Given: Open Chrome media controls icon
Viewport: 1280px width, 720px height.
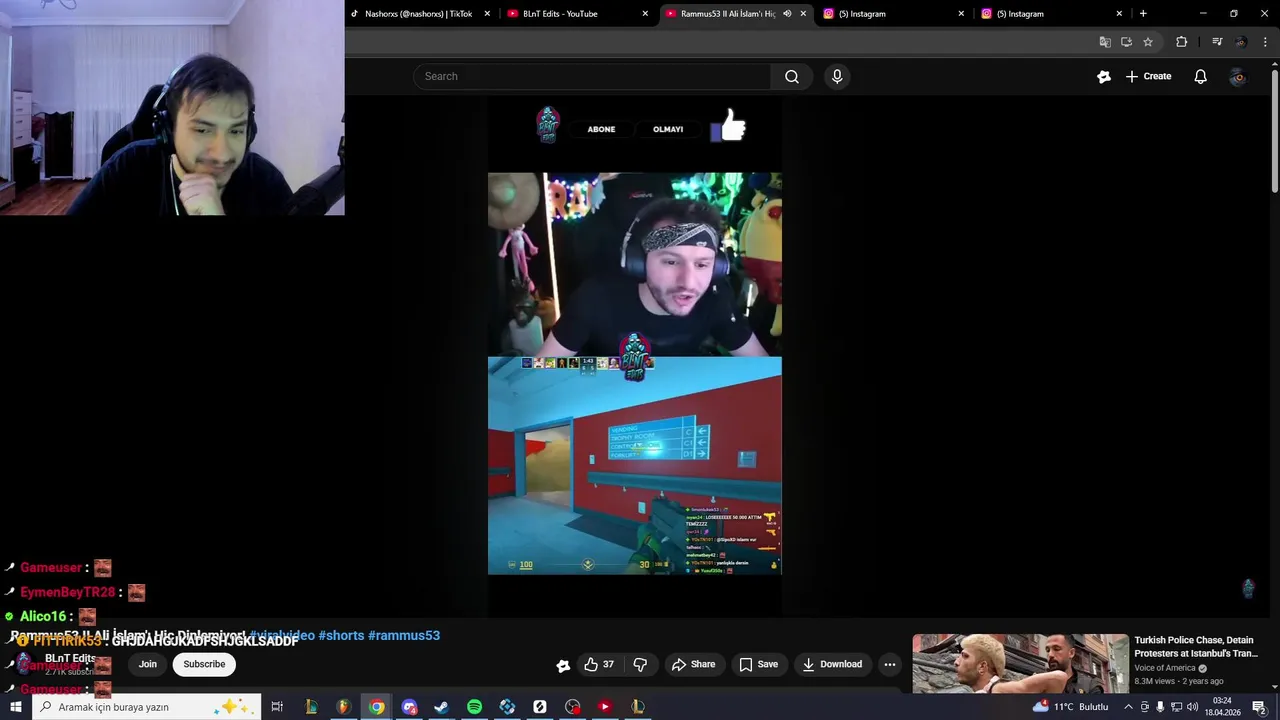Looking at the screenshot, I should pyautogui.click(x=1217, y=42).
